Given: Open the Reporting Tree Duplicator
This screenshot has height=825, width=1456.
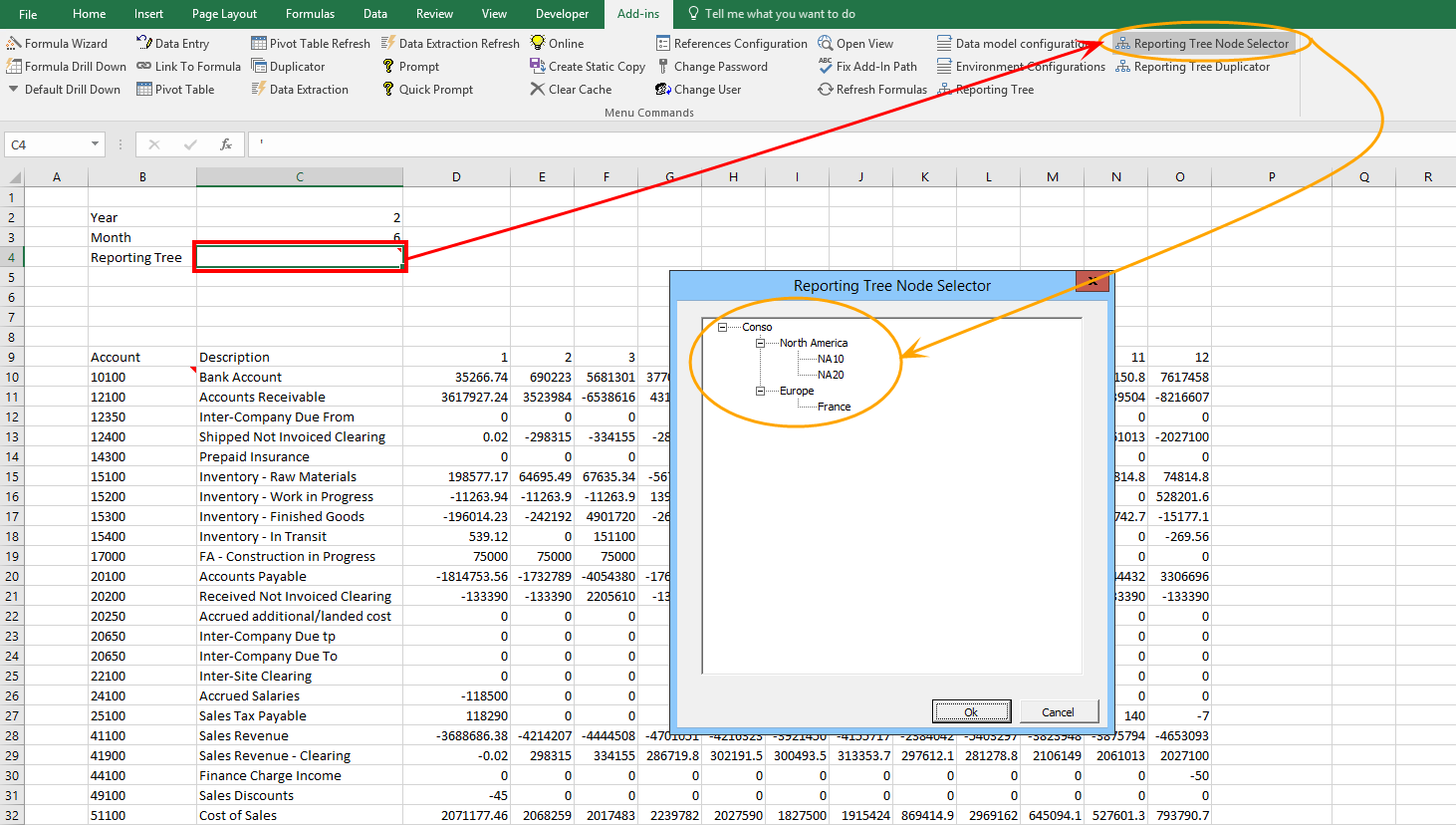Looking at the screenshot, I should 1193,67.
